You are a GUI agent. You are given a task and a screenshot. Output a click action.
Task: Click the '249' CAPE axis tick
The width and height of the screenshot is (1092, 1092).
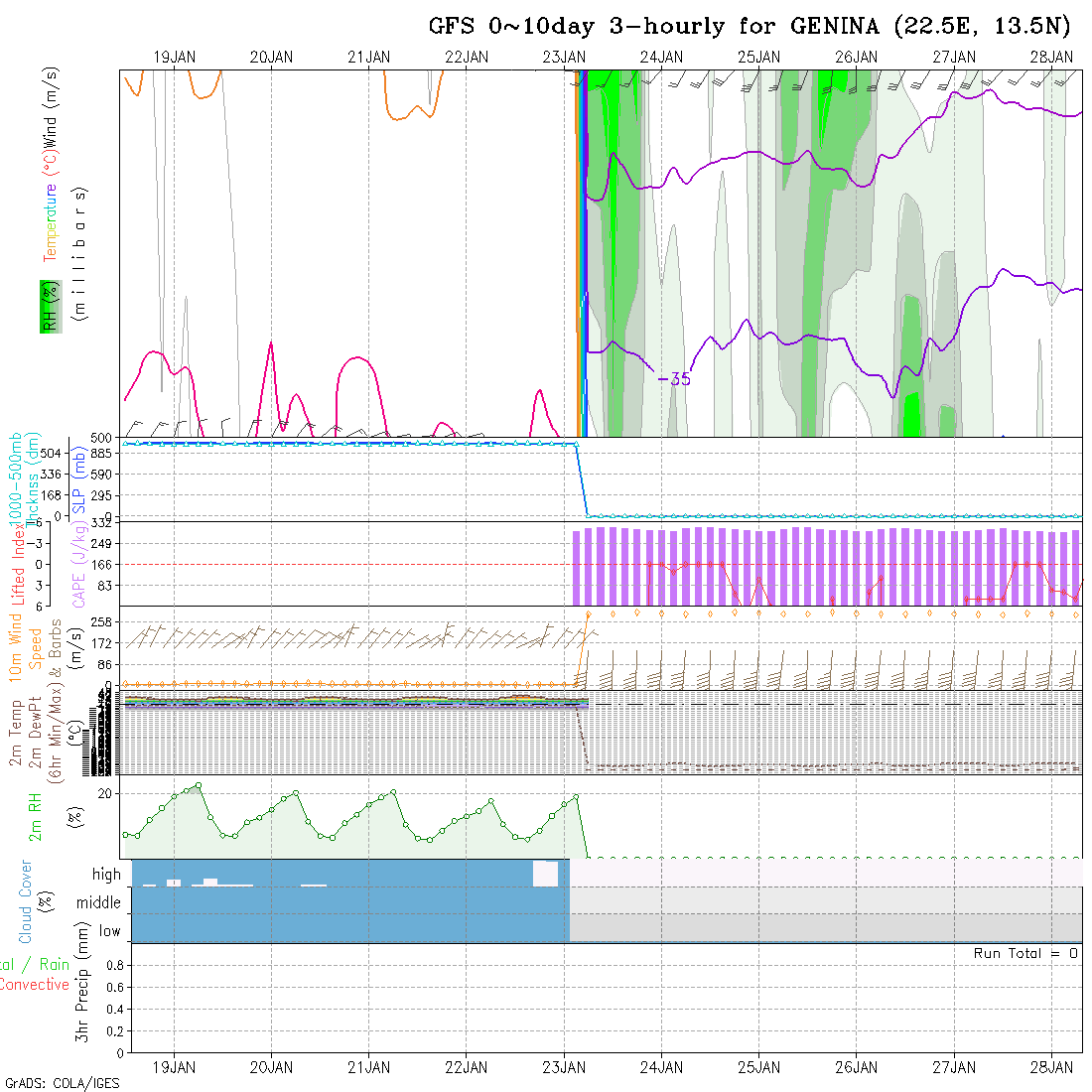coord(101,543)
